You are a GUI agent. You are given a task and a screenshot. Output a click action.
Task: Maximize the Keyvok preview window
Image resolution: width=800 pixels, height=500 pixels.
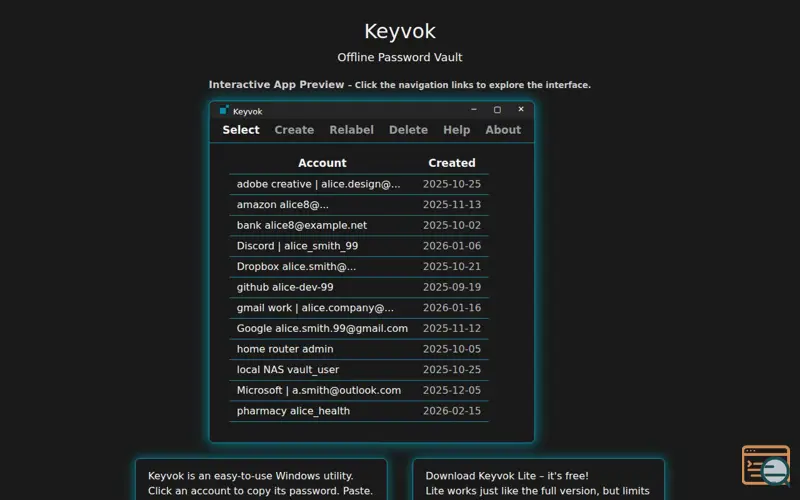pyautogui.click(x=497, y=110)
